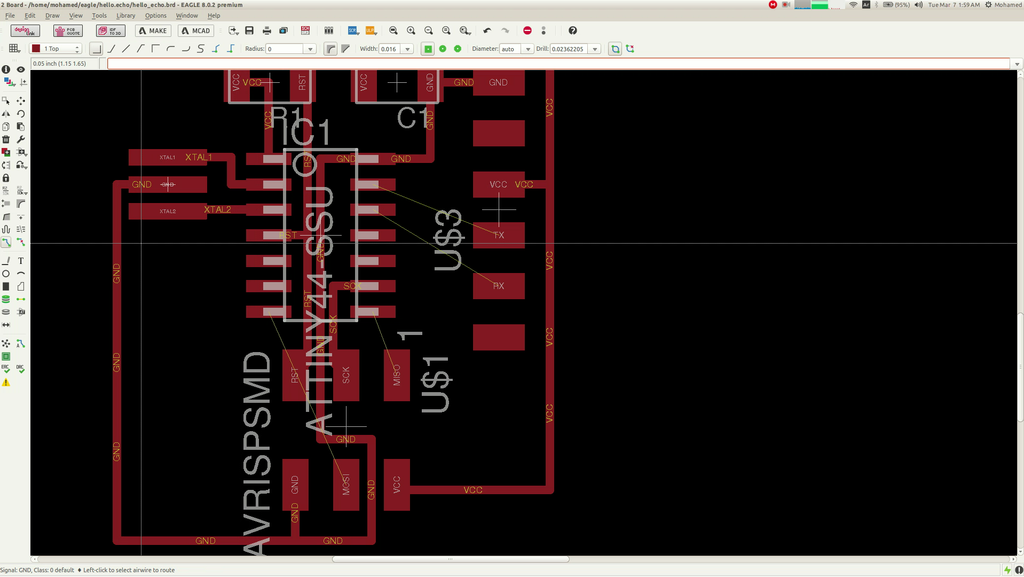Image resolution: width=1024 pixels, height=577 pixels.
Task: Open the Errors warning list
Action: 6,382
